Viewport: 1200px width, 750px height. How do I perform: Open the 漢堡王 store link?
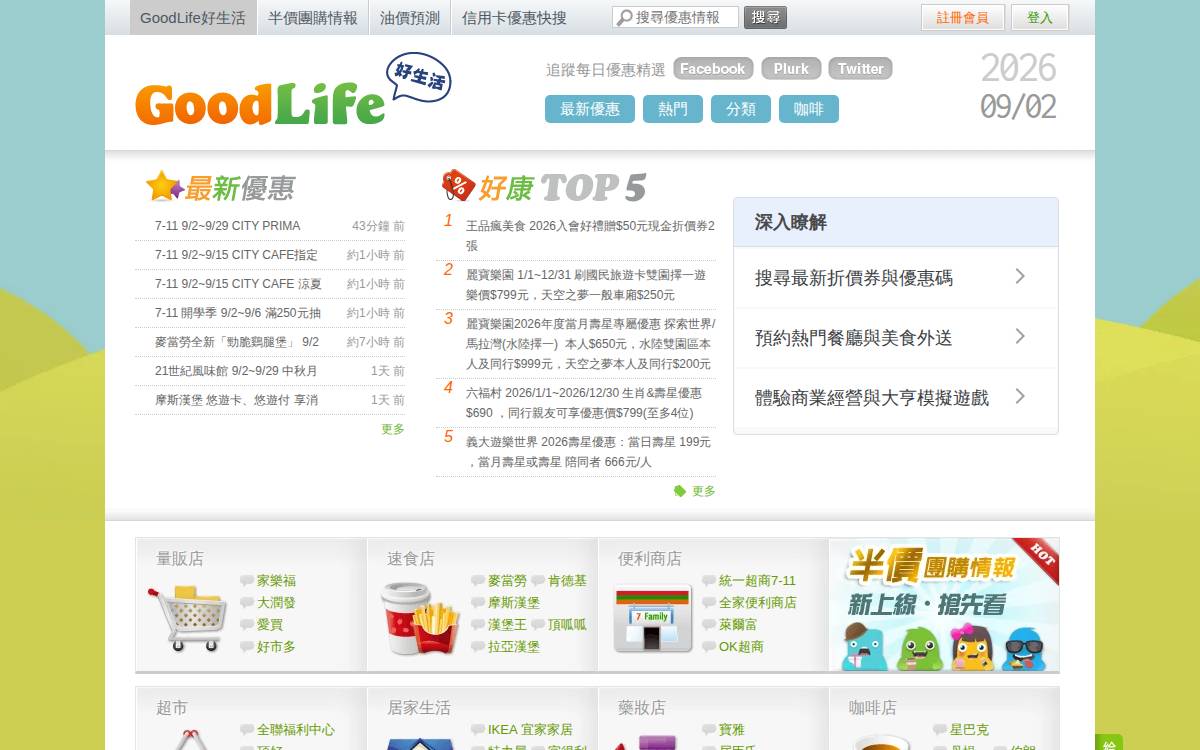pyautogui.click(x=507, y=625)
